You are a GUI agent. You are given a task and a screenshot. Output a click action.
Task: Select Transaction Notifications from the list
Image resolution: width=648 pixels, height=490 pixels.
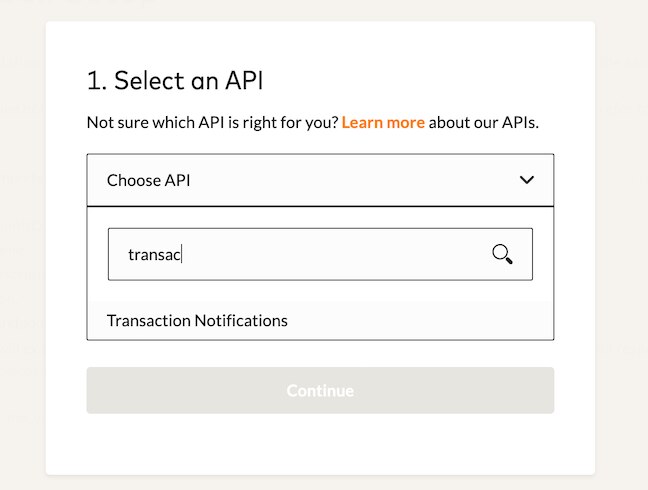point(197,321)
